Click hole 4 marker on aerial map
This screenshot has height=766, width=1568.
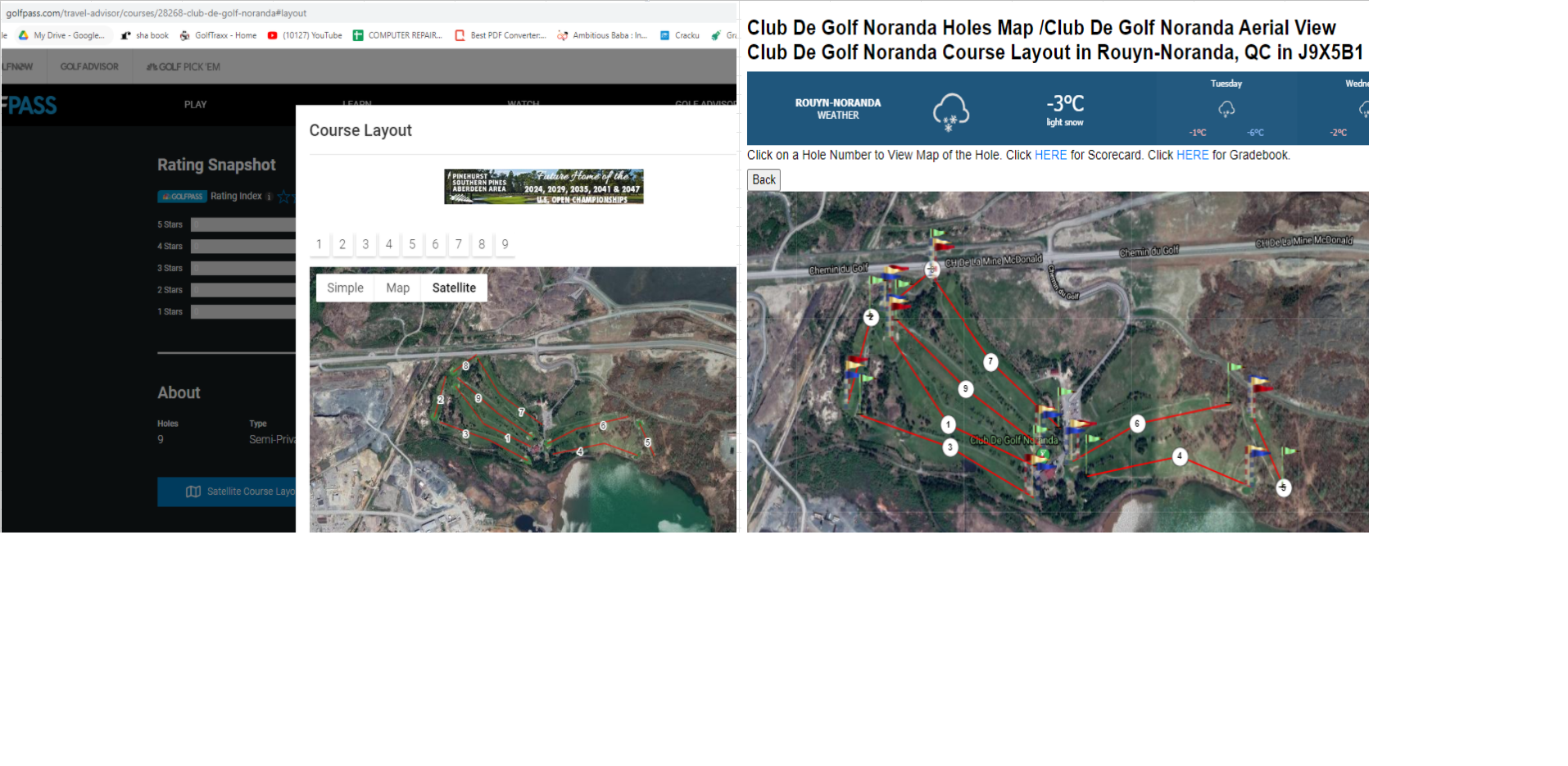click(x=1180, y=456)
